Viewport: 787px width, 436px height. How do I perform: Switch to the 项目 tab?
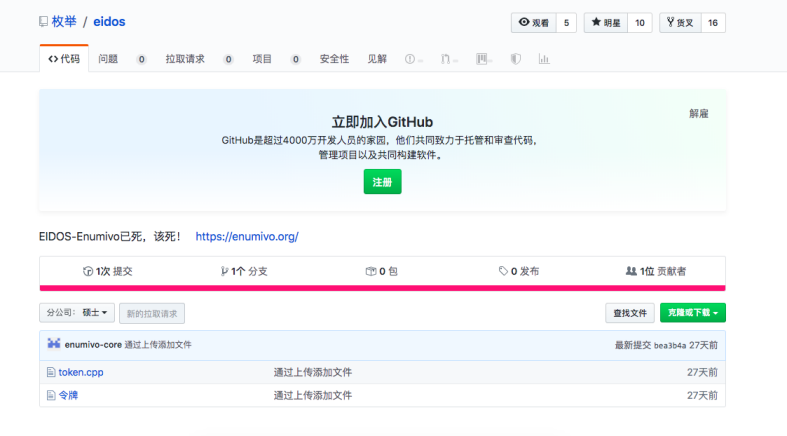click(x=262, y=59)
